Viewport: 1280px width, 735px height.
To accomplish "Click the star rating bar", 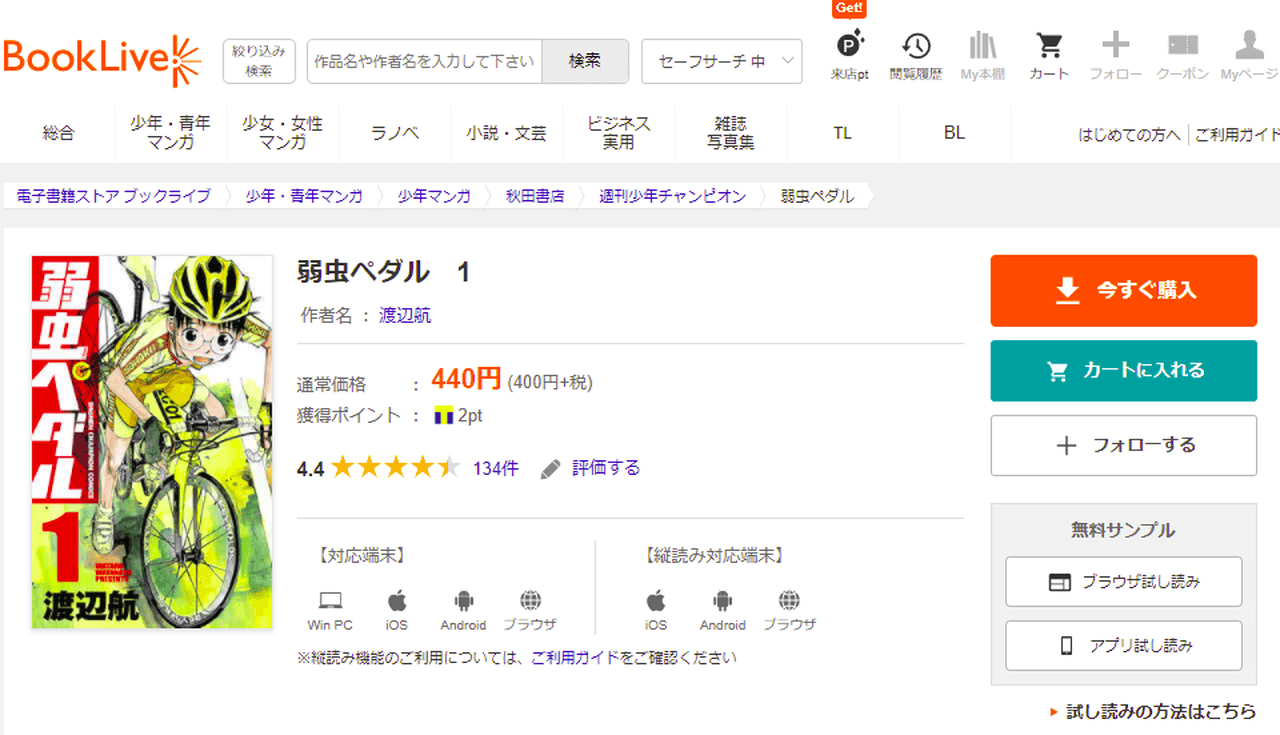I will [395, 468].
